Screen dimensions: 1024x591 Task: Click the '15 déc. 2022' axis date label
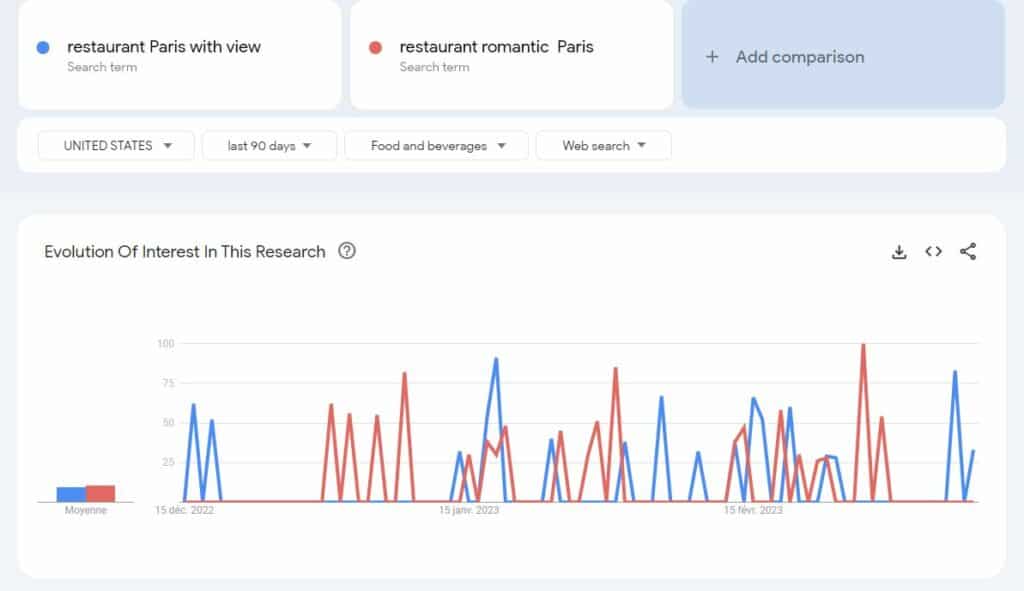186,510
